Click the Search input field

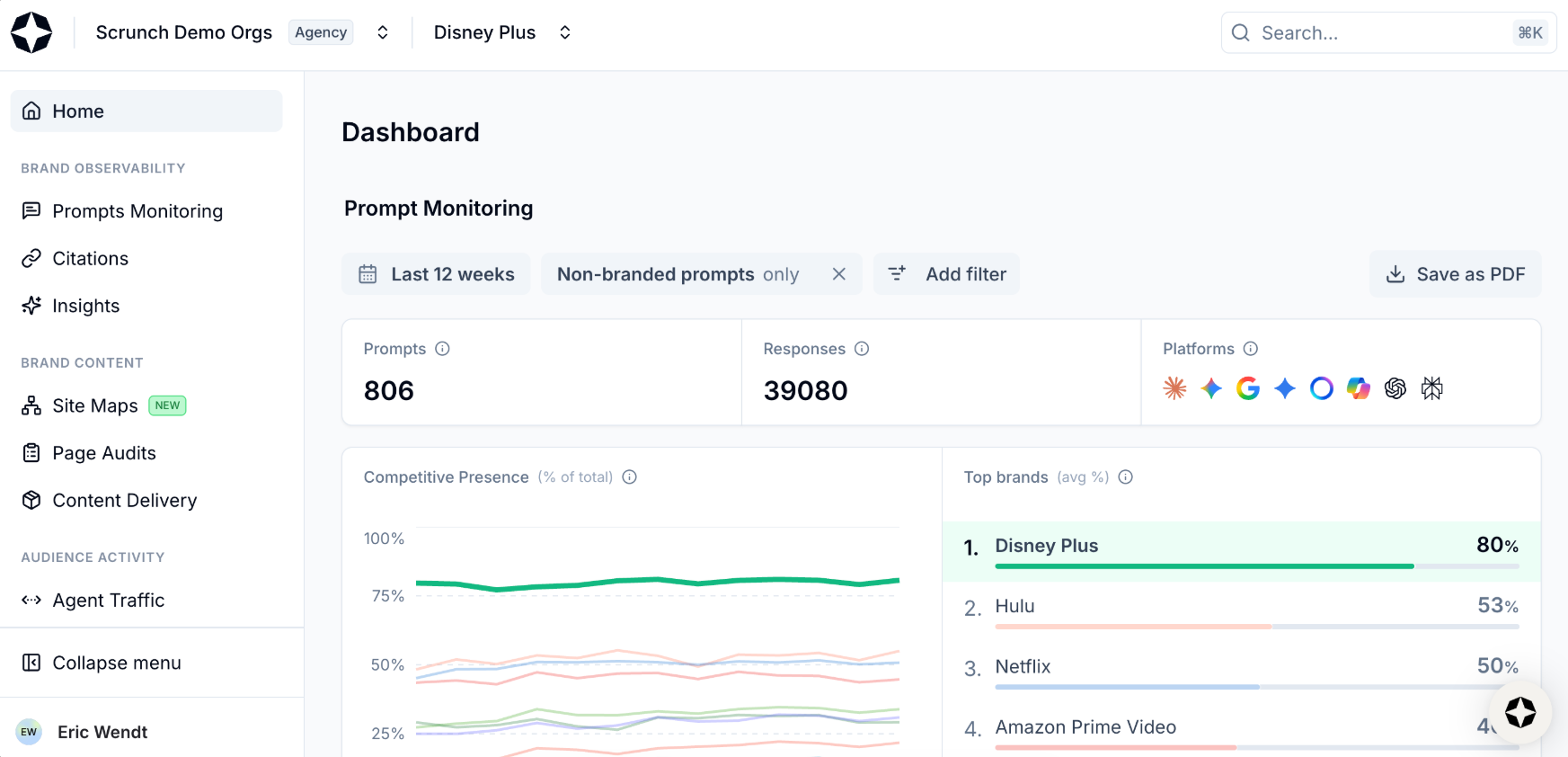tap(1388, 32)
